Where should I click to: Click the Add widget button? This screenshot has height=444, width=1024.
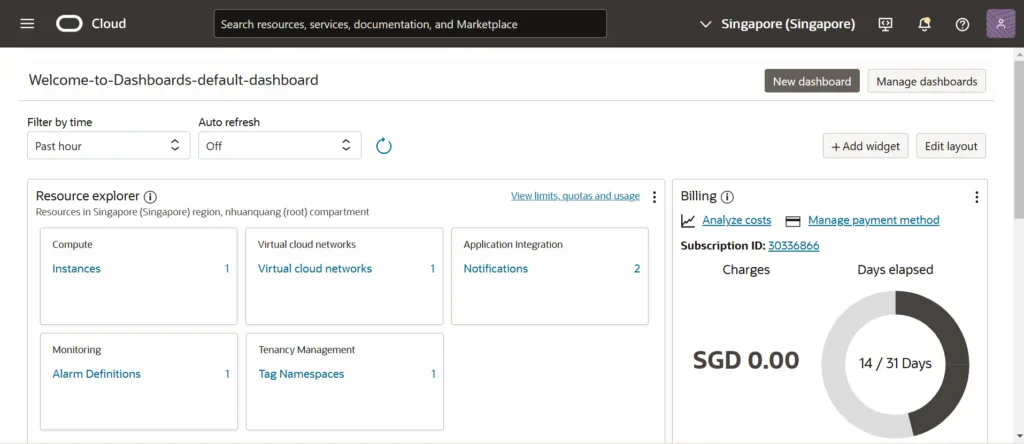coord(865,146)
